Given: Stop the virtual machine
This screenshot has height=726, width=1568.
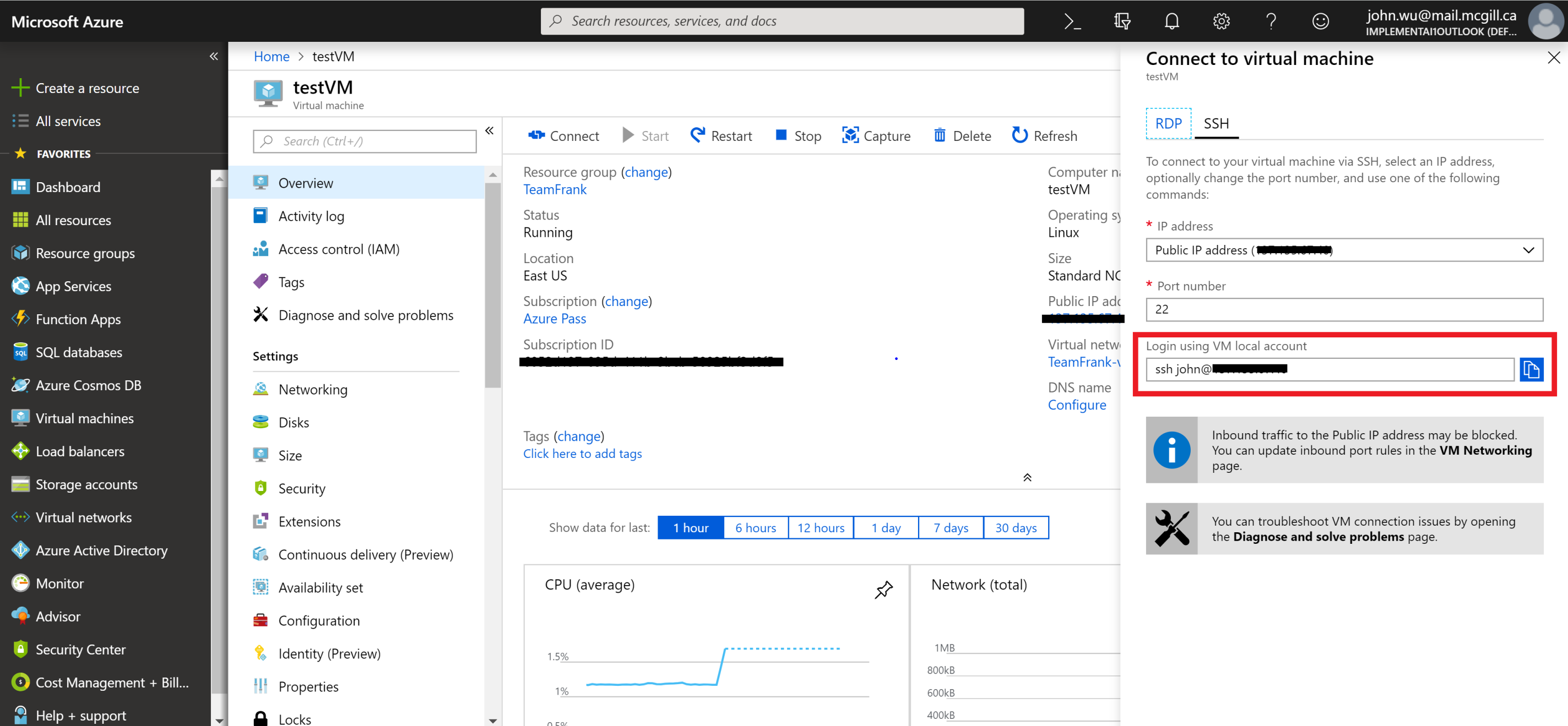Looking at the screenshot, I should click(x=798, y=136).
